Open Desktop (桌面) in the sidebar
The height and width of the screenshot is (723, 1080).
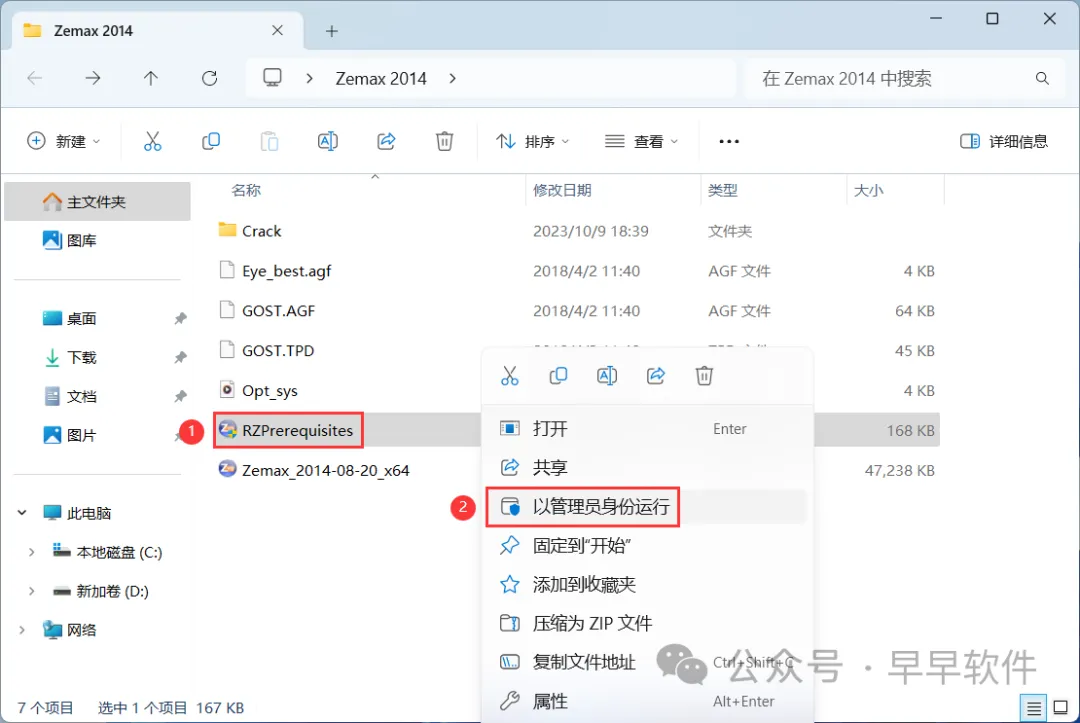point(97,318)
